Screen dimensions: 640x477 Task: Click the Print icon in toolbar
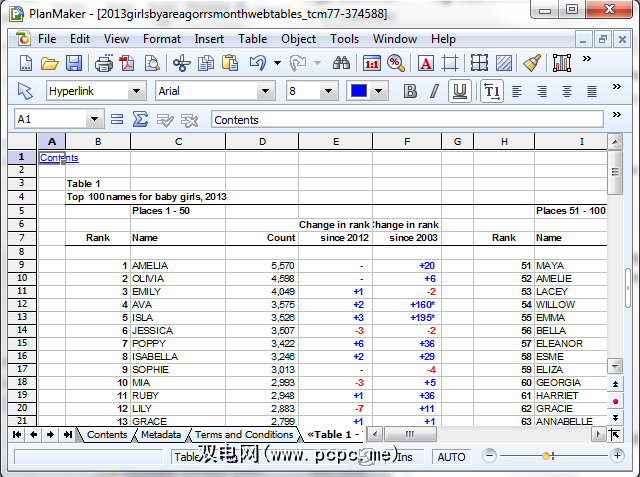click(x=103, y=63)
